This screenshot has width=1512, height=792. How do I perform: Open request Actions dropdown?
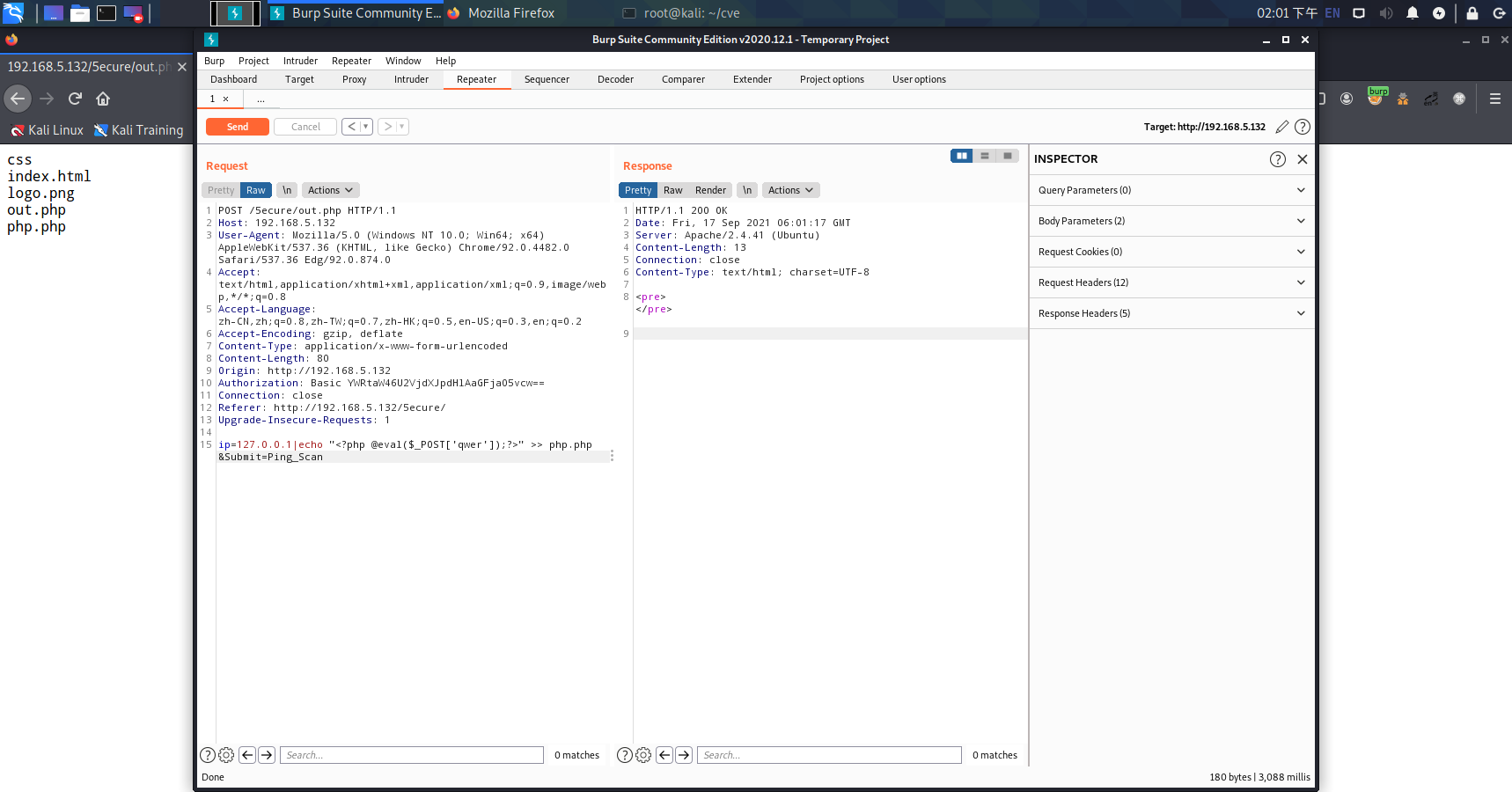tap(331, 190)
